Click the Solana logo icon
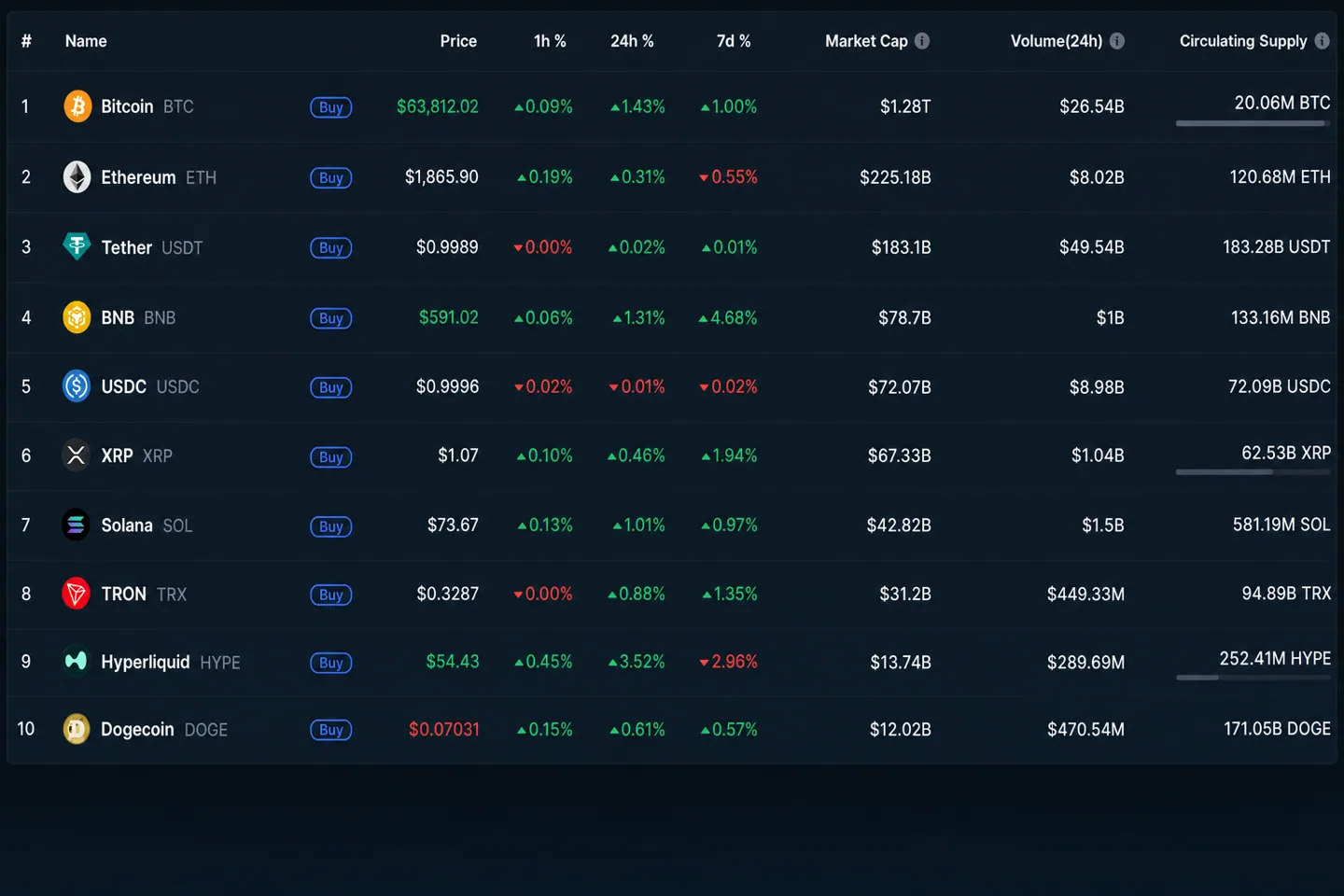The width and height of the screenshot is (1344, 896). pyautogui.click(x=77, y=525)
